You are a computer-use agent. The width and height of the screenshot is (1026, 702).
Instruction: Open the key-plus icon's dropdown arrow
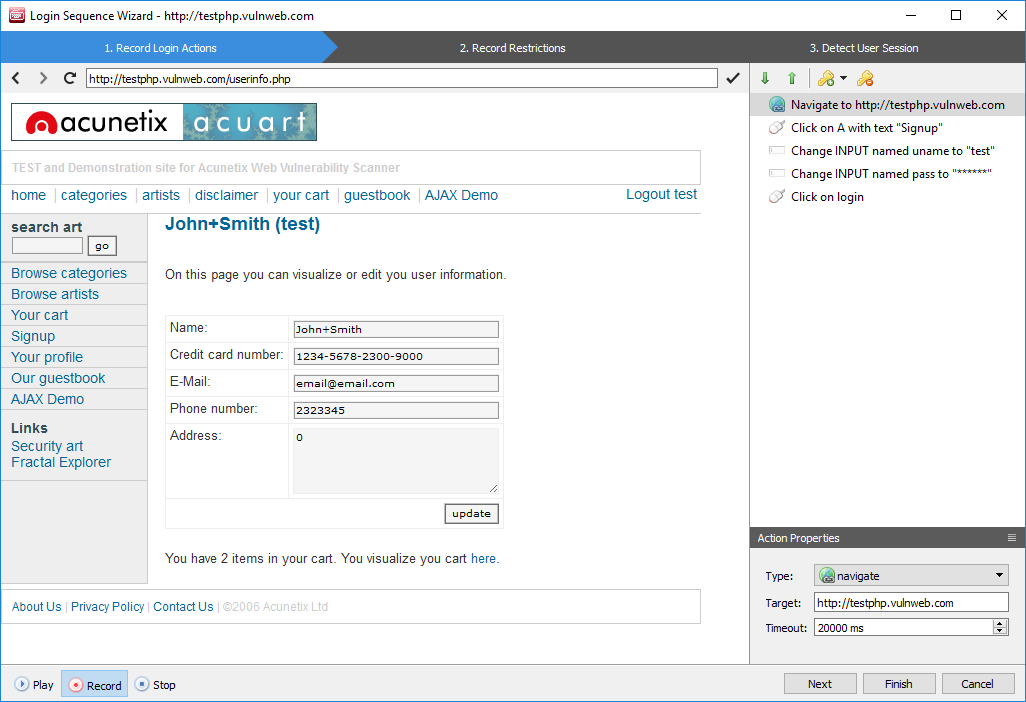click(843, 78)
